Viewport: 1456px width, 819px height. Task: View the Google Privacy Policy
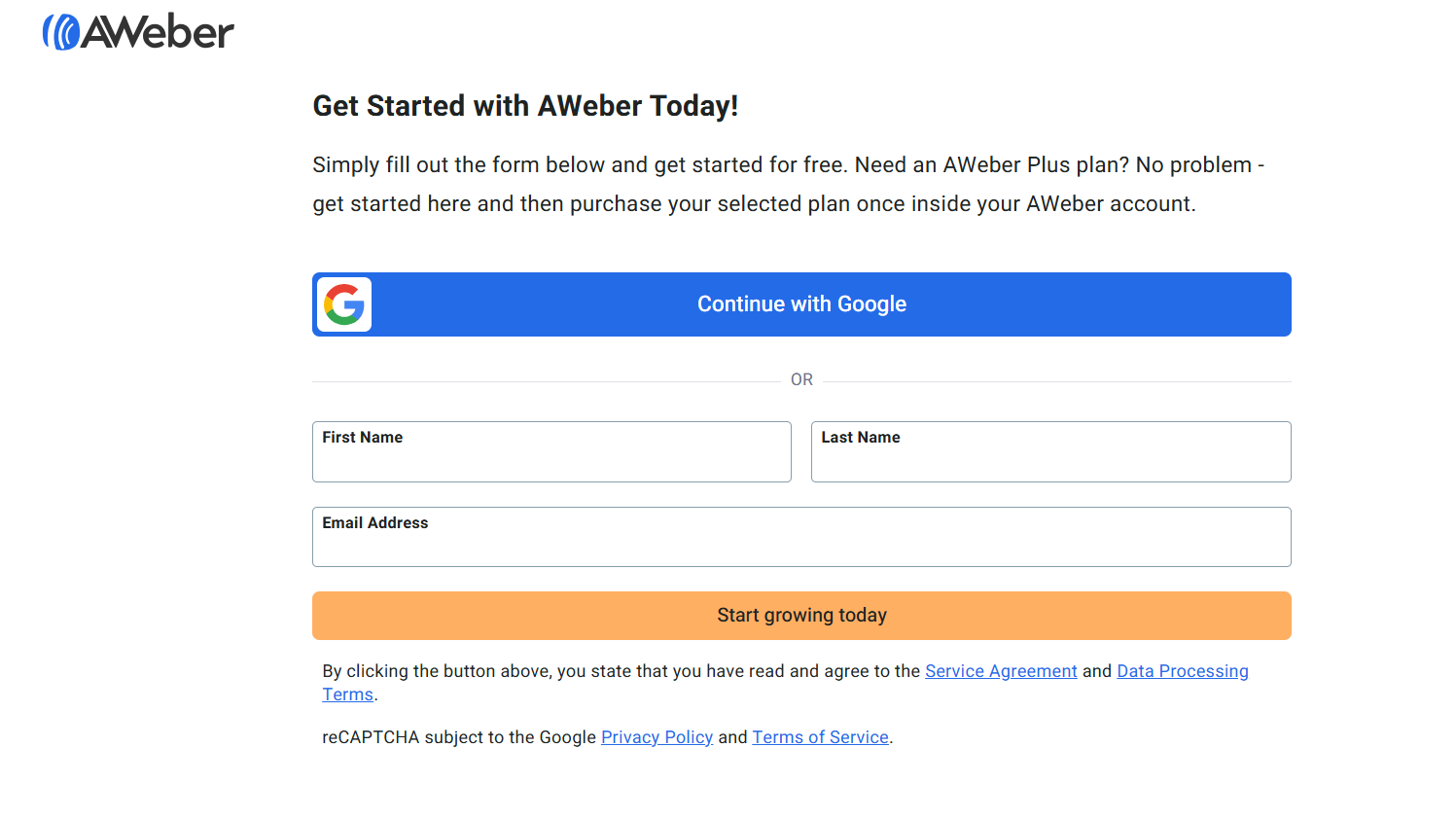click(x=657, y=737)
